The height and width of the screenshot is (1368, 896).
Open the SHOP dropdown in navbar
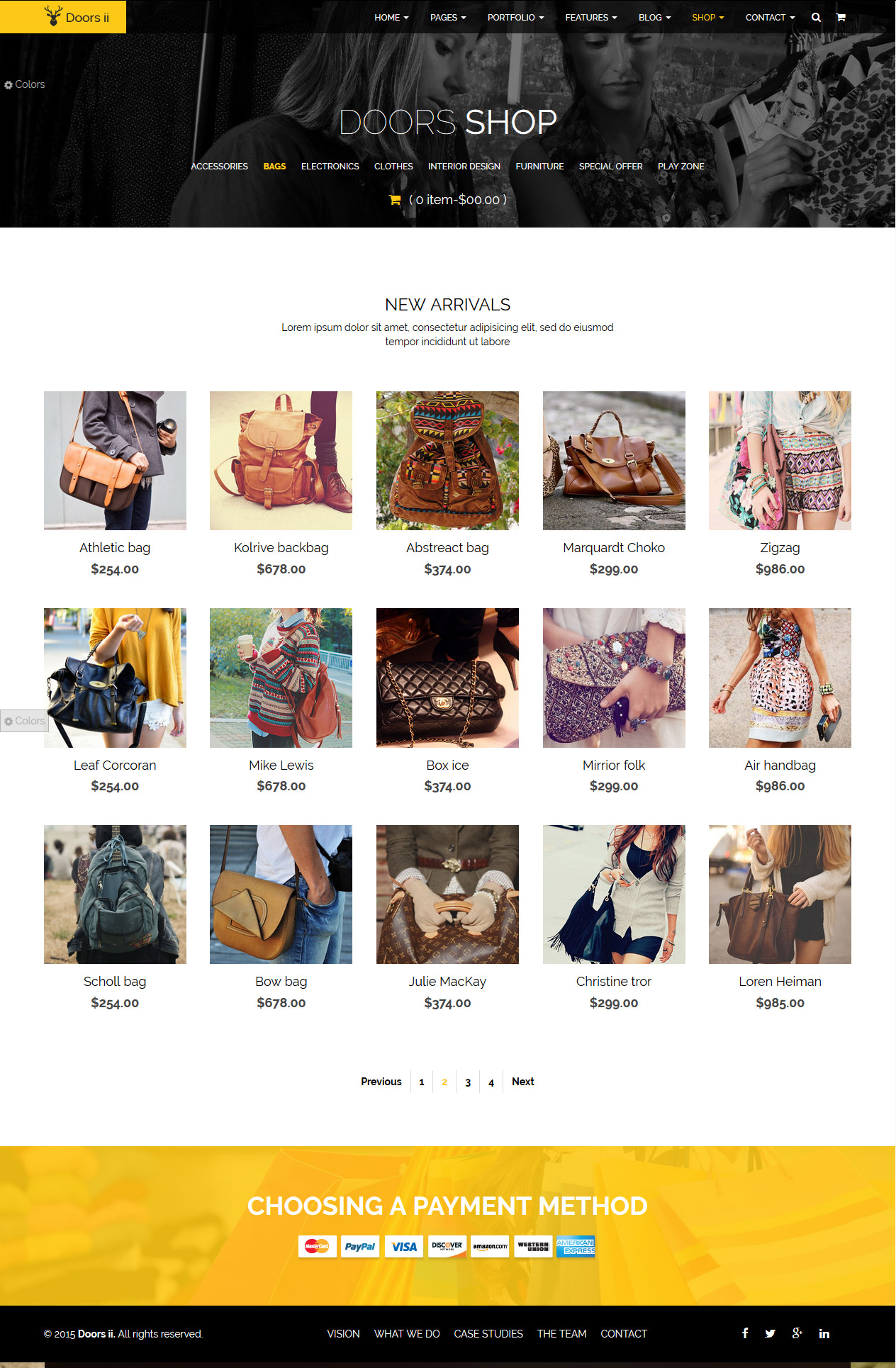click(x=707, y=18)
